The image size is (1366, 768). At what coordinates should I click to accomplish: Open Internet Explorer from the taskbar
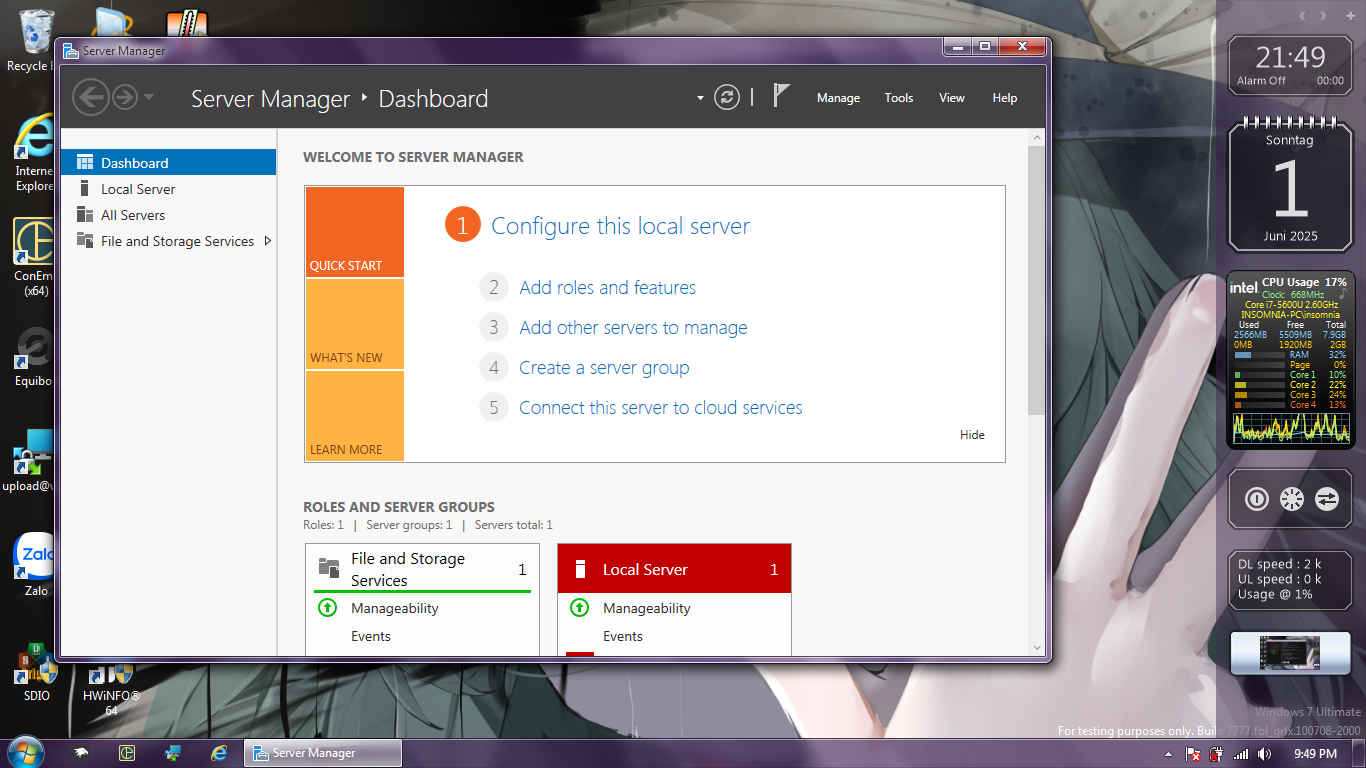point(219,752)
